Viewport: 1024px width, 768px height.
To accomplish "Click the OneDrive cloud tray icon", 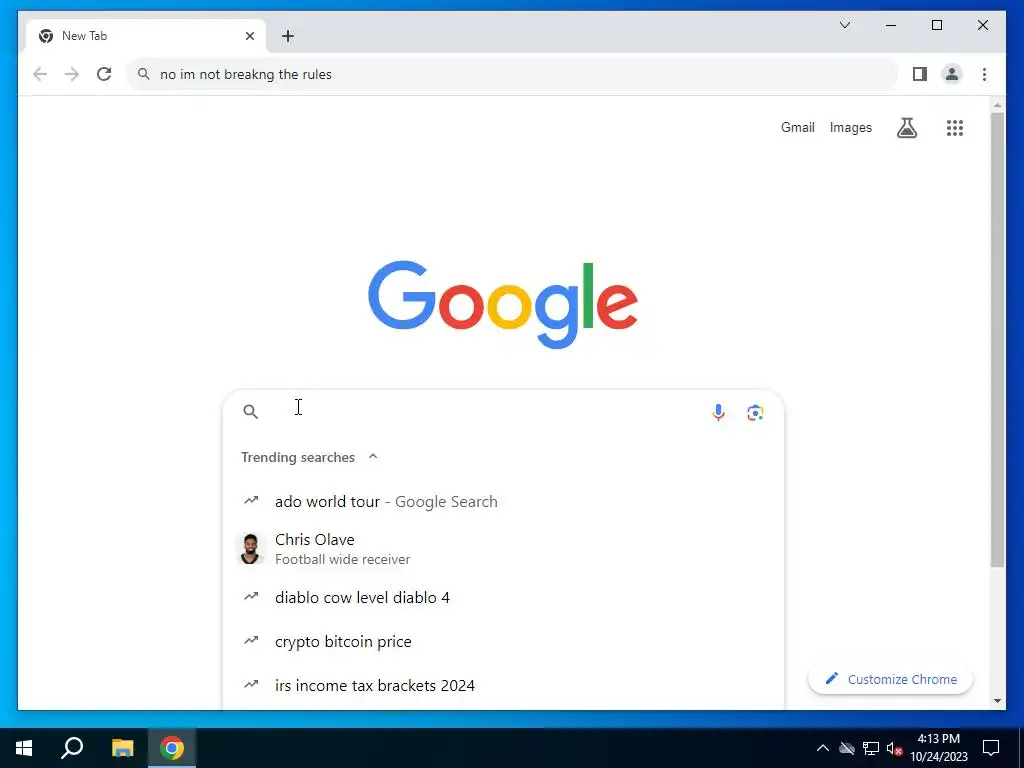I will point(847,748).
